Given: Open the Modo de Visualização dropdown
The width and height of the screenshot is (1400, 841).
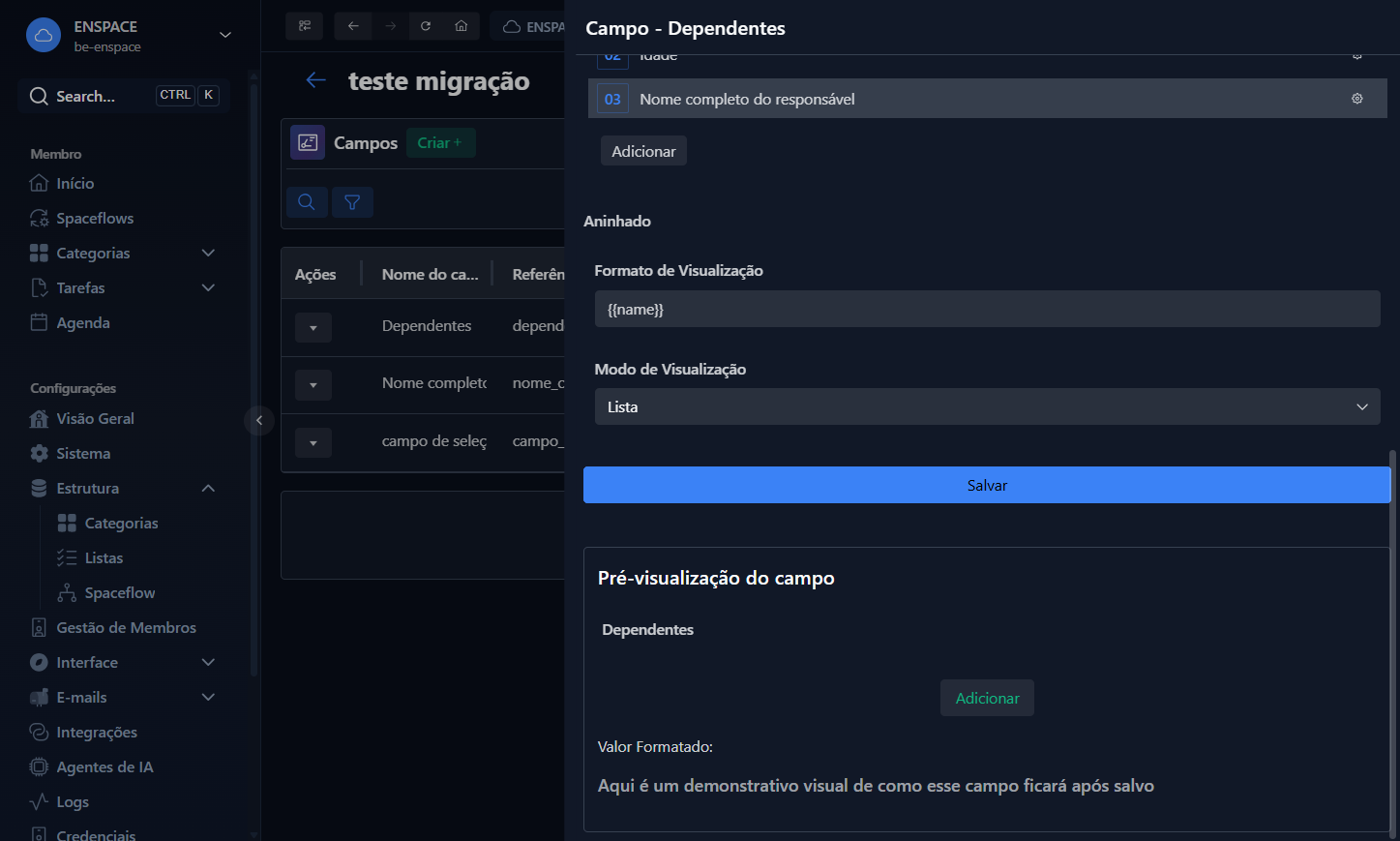Looking at the screenshot, I should click(x=987, y=406).
